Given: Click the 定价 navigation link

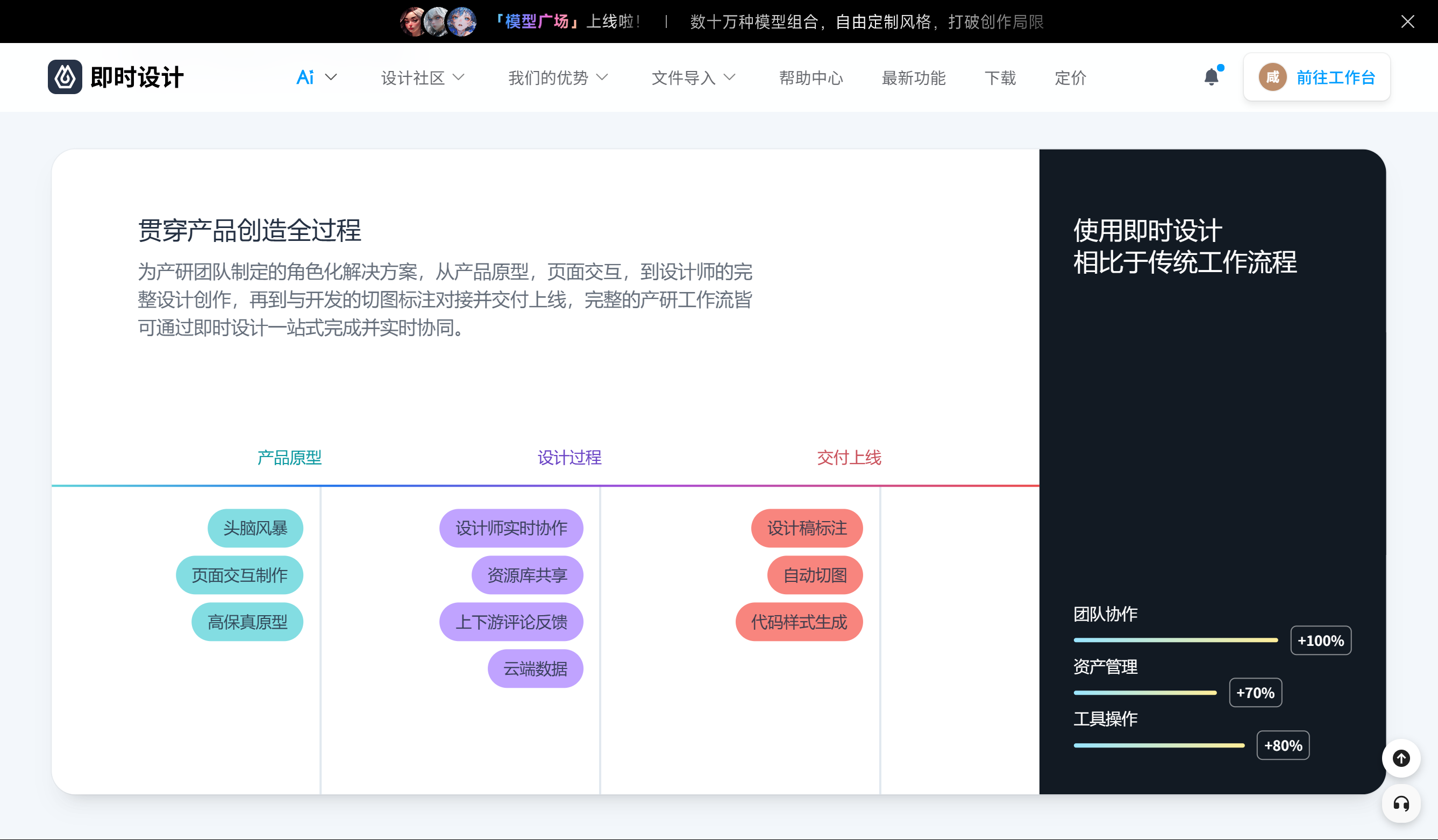Looking at the screenshot, I should point(1070,77).
